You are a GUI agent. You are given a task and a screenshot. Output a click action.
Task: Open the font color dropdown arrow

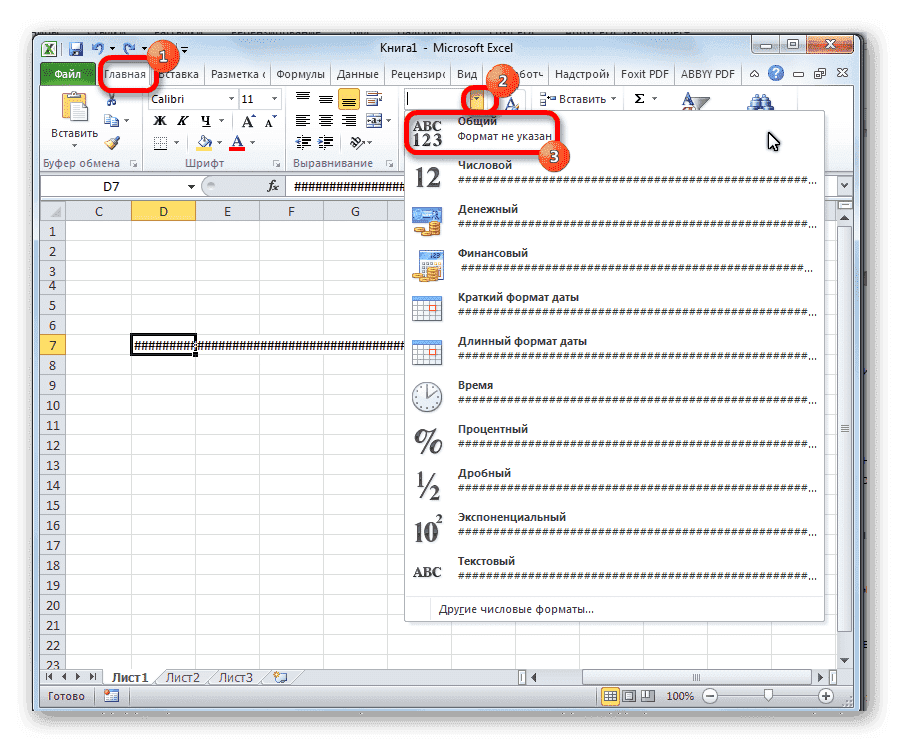coord(252,143)
